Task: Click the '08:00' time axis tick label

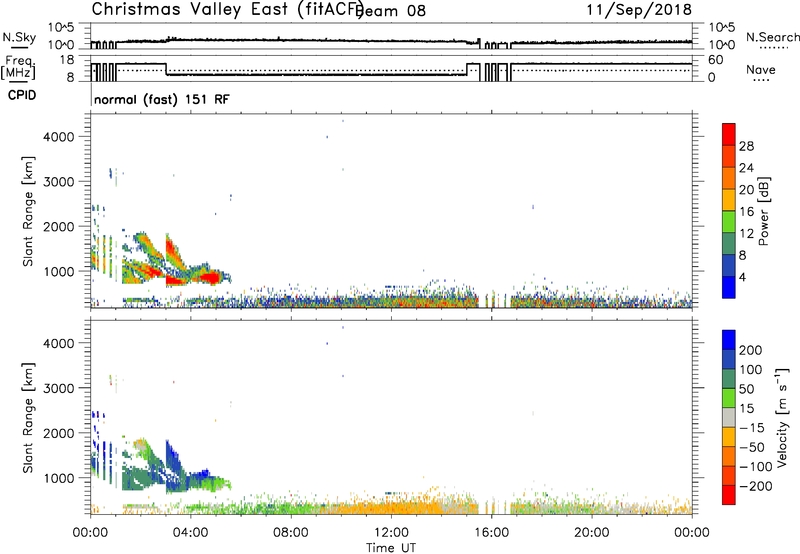Action: pyautogui.click(x=291, y=533)
